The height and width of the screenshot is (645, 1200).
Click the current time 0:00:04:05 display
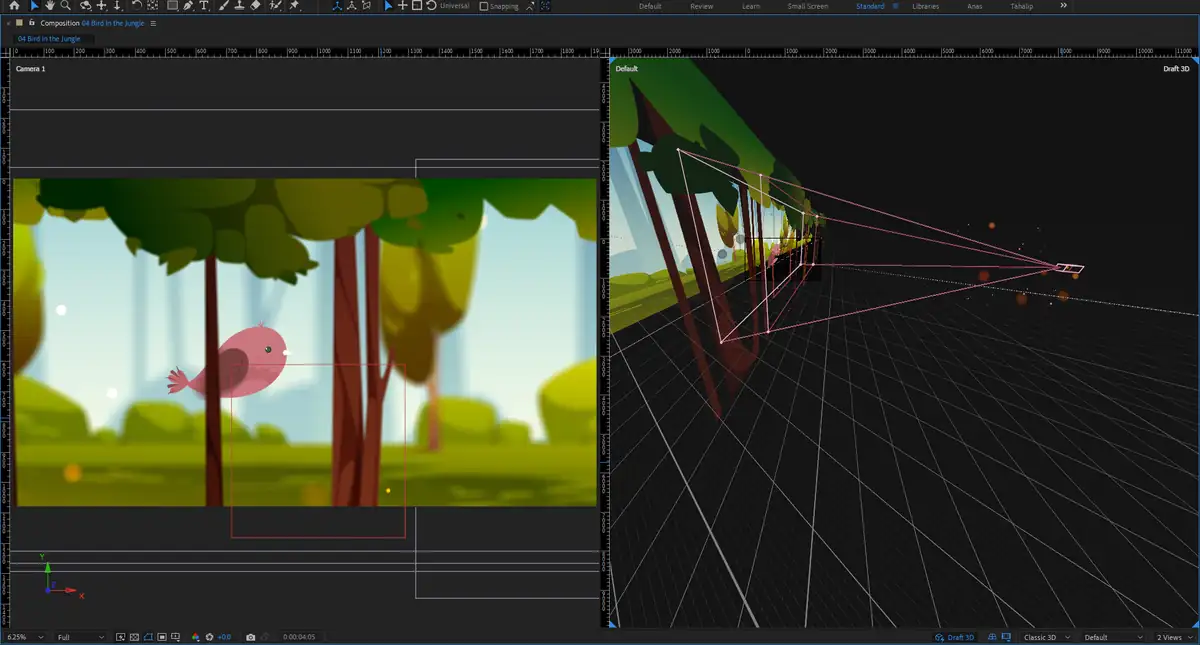[x=299, y=637]
